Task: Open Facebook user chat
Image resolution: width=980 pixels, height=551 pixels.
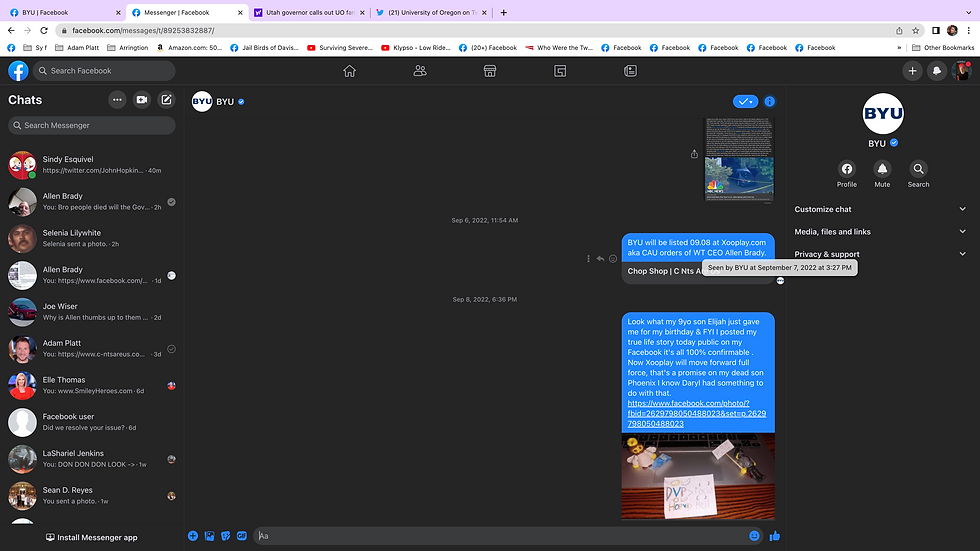Action: pyautogui.click(x=92, y=422)
